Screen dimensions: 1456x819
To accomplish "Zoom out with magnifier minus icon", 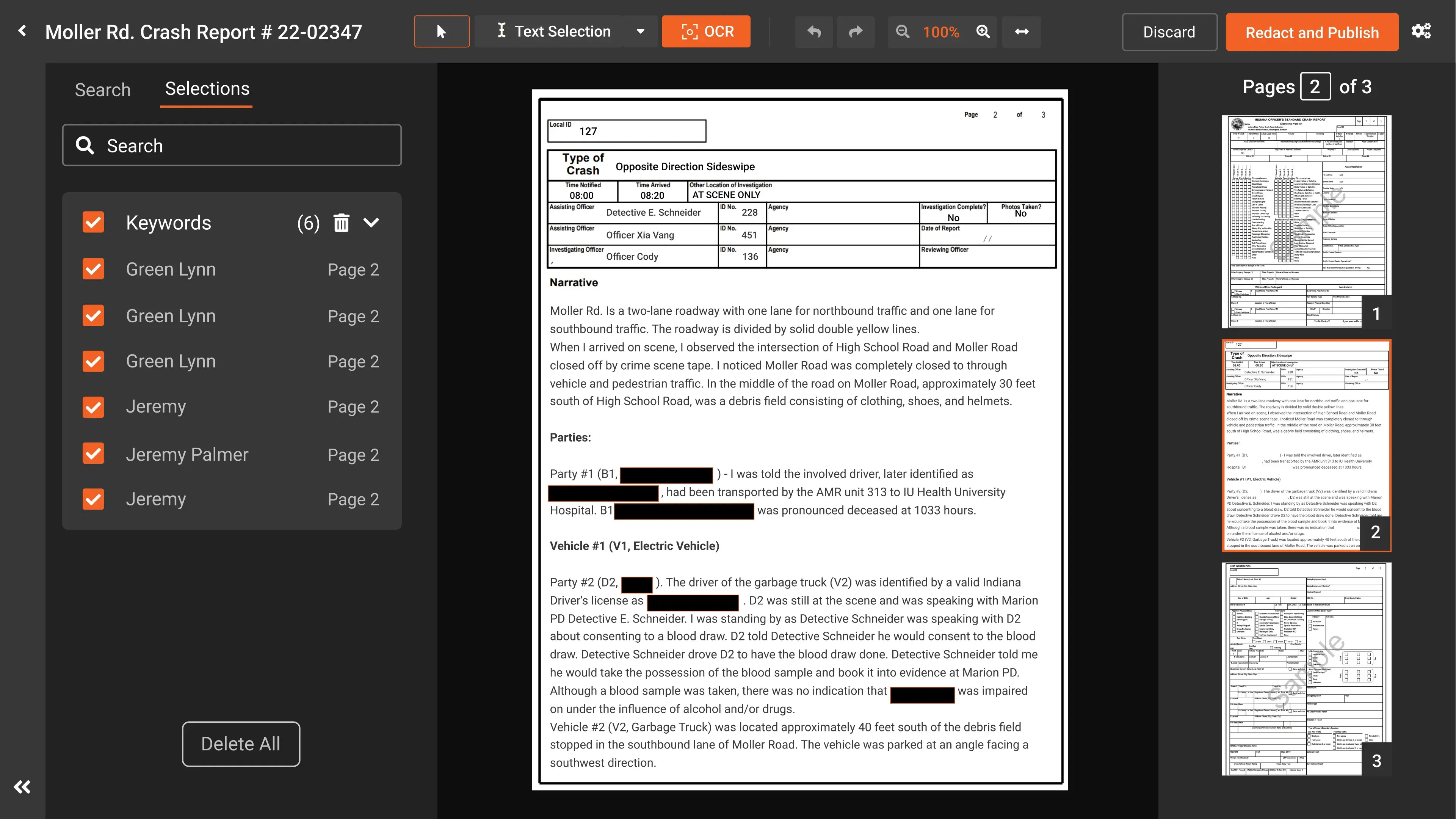I will (x=903, y=31).
